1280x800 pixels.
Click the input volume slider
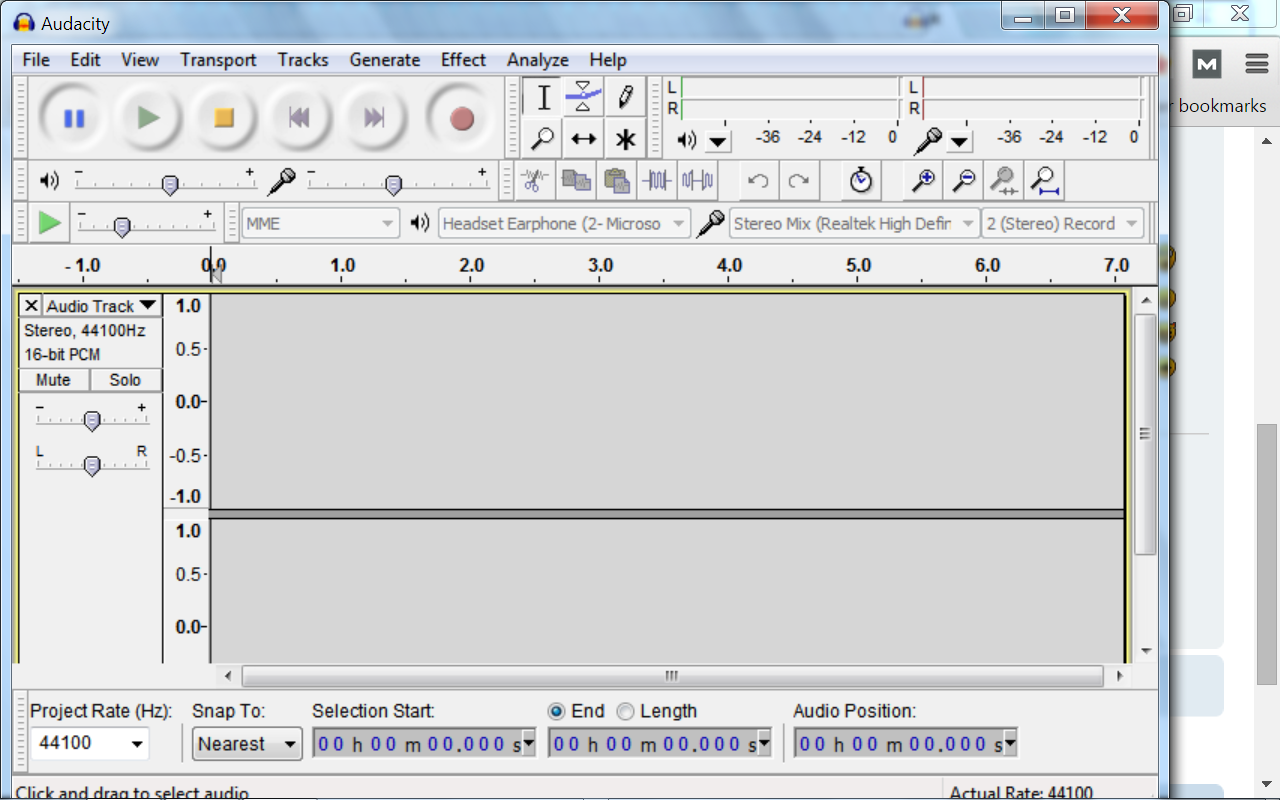pos(398,181)
